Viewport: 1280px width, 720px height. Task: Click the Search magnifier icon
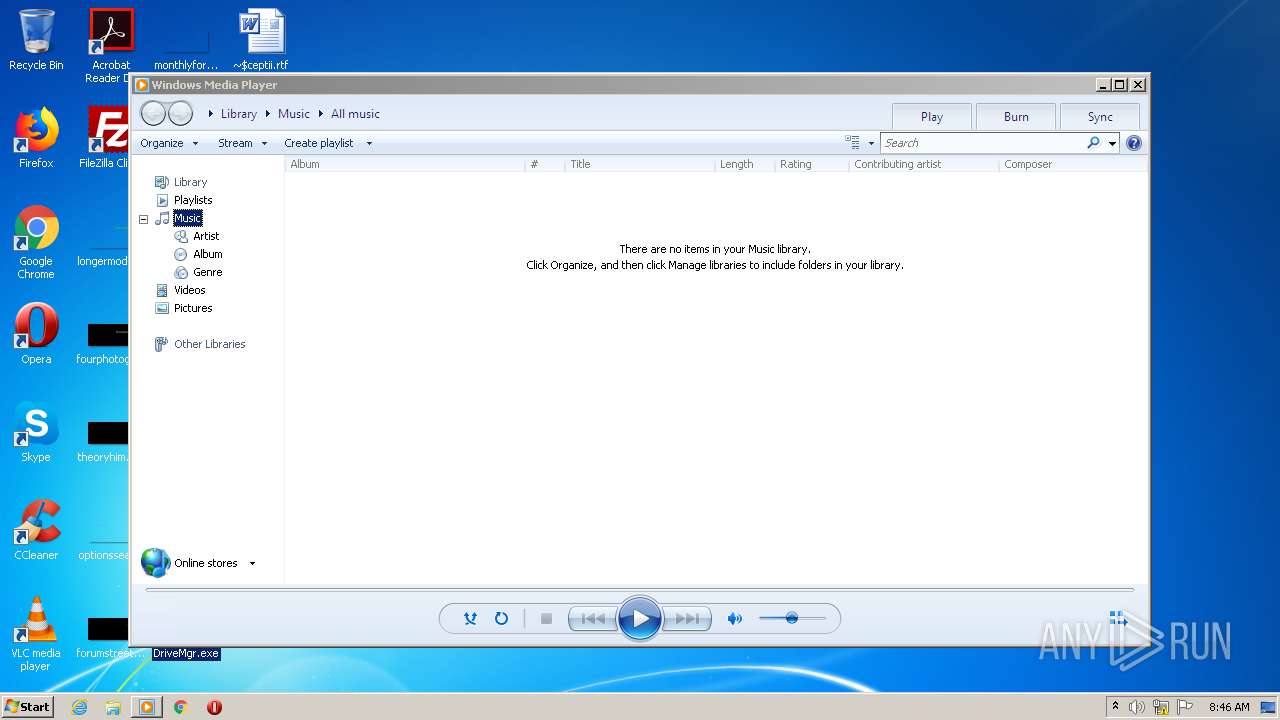pyautogui.click(x=1094, y=143)
